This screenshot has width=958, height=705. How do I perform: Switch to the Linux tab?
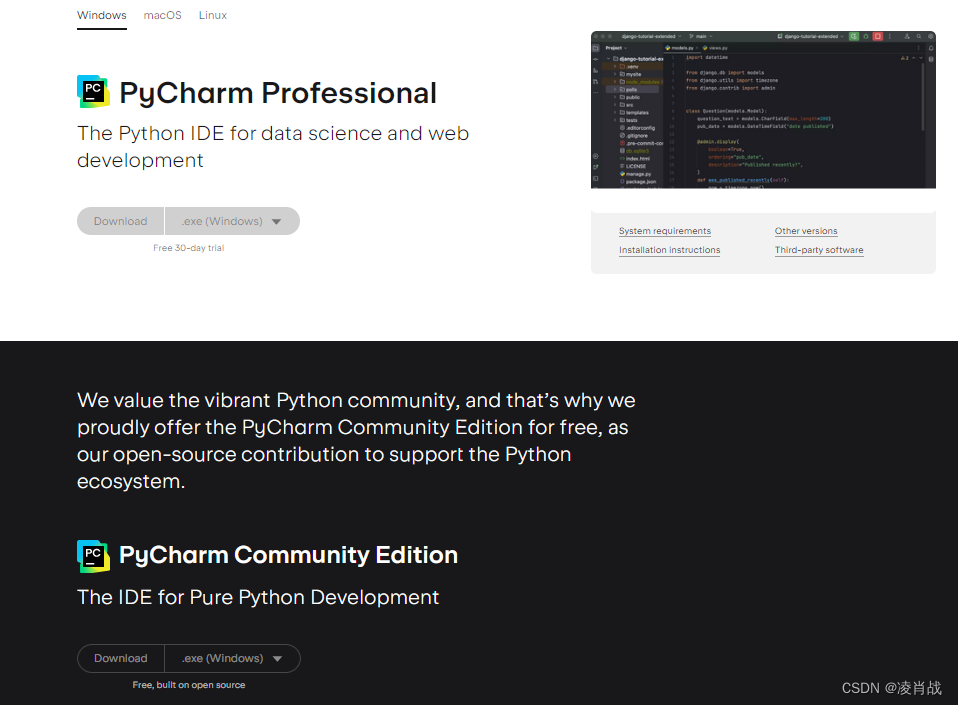[x=213, y=15]
